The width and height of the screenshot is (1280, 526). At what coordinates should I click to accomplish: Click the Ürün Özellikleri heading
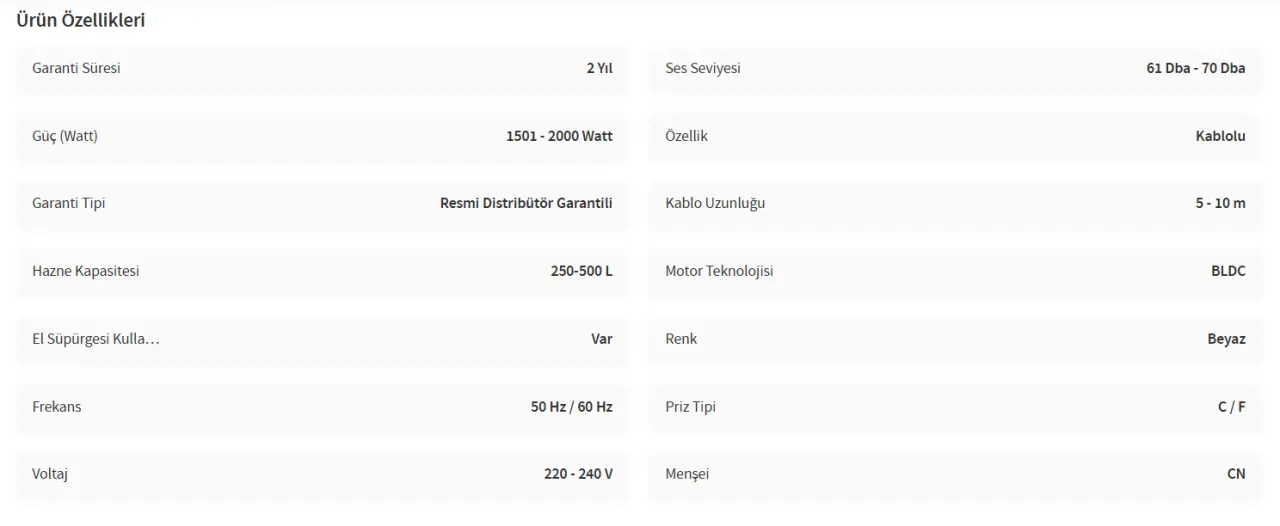click(x=81, y=20)
